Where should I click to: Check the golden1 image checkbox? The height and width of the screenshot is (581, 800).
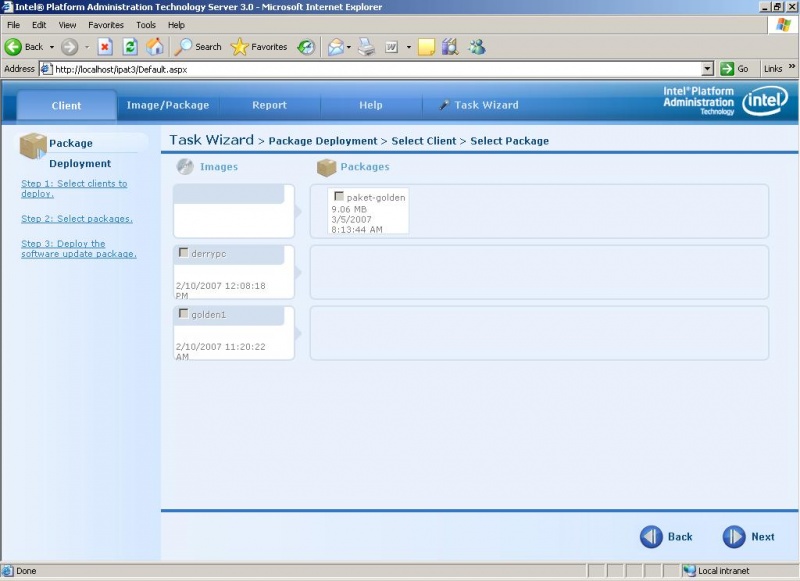[184, 314]
